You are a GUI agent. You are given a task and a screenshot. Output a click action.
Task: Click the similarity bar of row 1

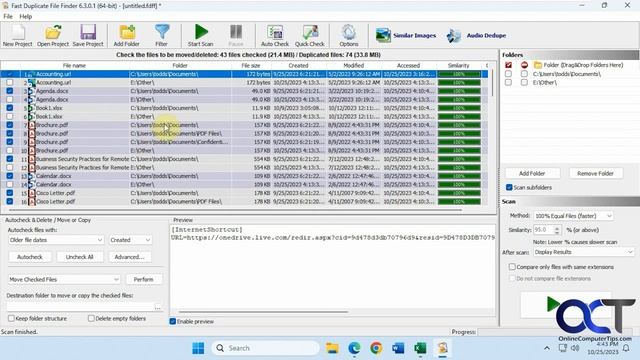pos(459,74)
